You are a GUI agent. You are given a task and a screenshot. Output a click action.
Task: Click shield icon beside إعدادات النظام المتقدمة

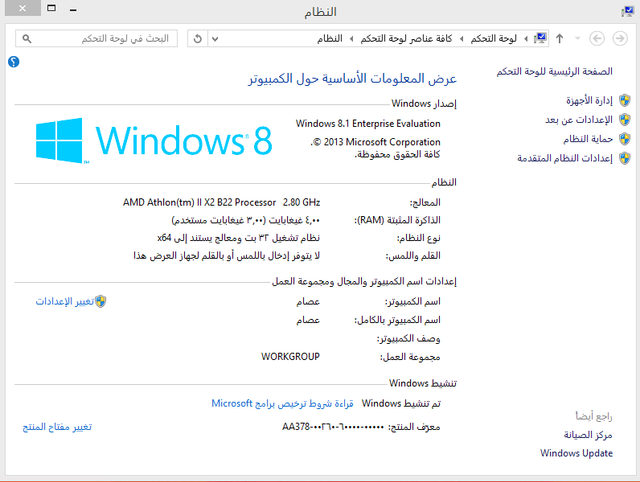pos(624,158)
